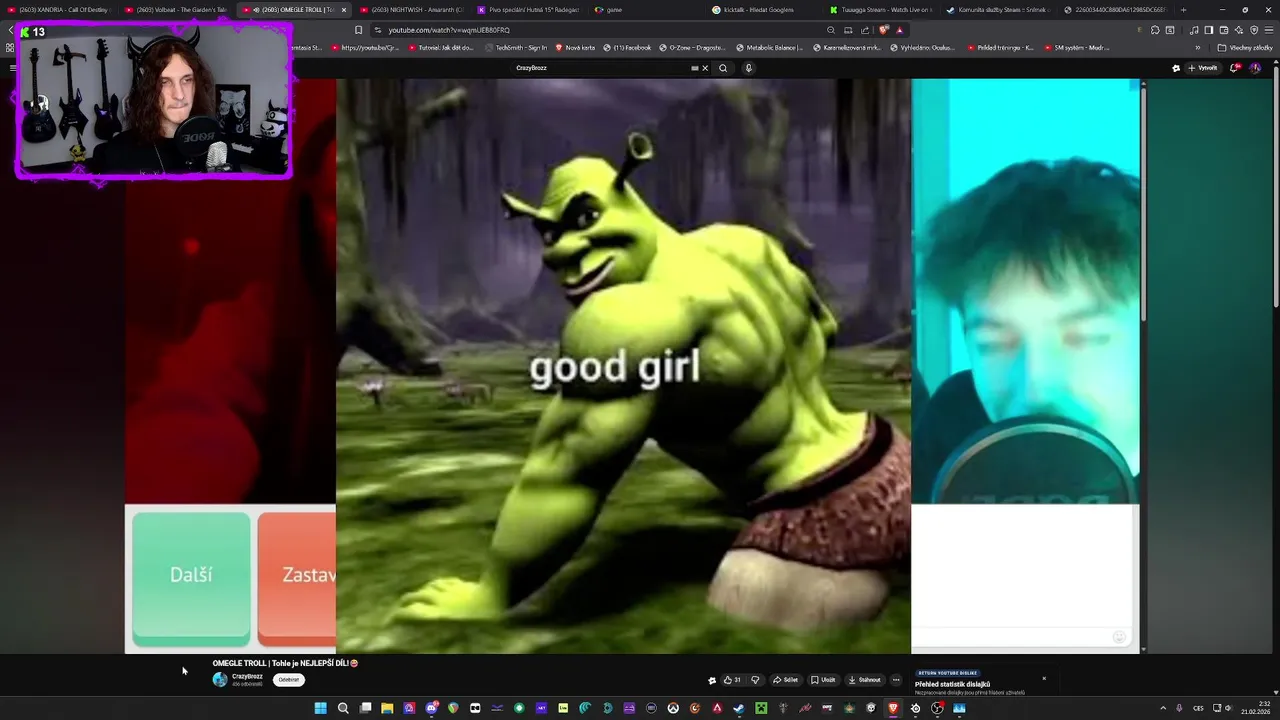The image size is (1280, 720).
Task: Switch to the Pivo speciální Radegast tab
Action: pos(528,10)
